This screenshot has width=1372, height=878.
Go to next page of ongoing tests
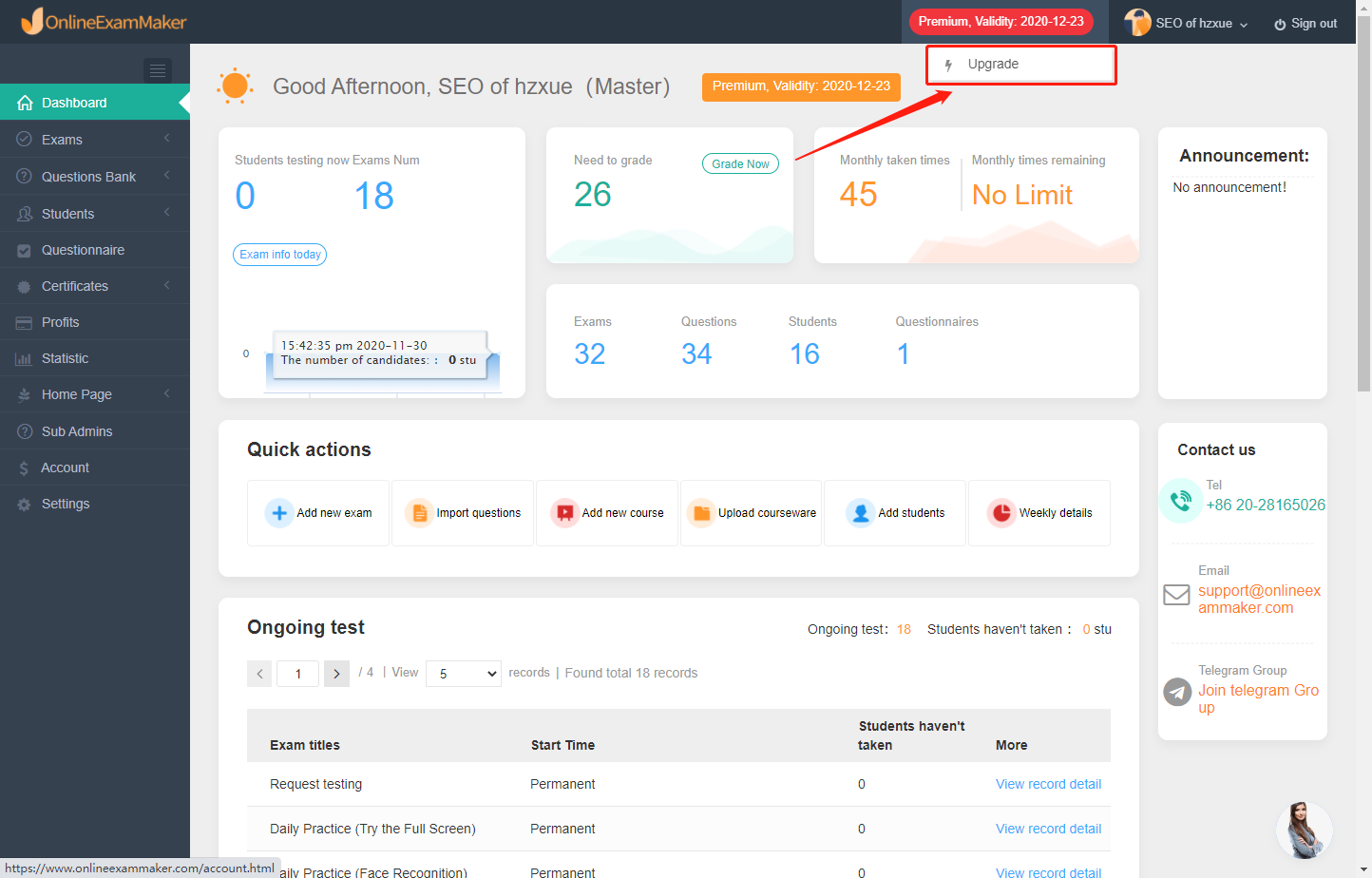(336, 674)
